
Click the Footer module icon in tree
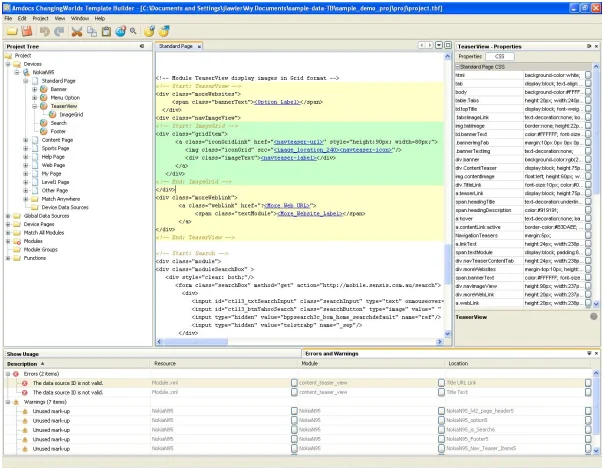[44, 131]
